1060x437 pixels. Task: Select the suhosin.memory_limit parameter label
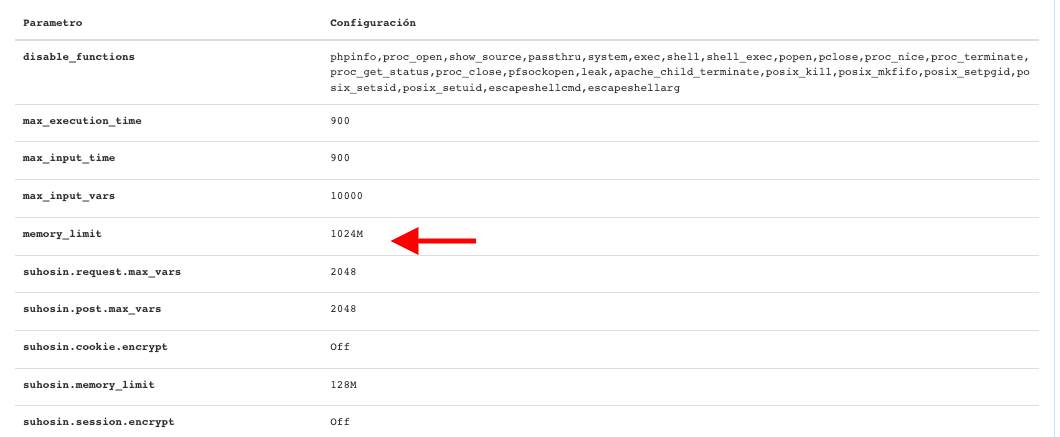pyautogui.click(x=89, y=385)
